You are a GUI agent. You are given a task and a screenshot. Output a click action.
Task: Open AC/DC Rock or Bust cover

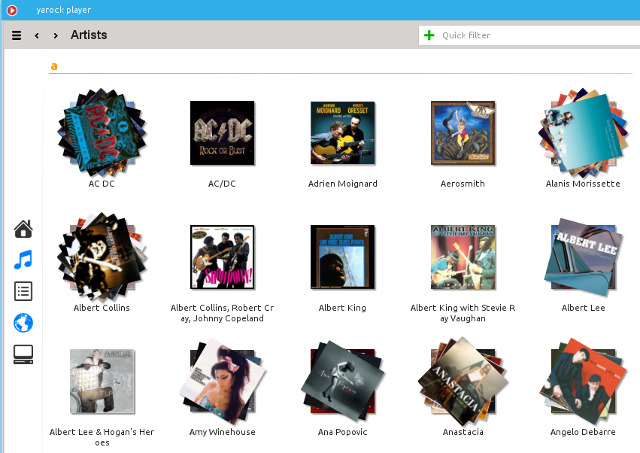pyautogui.click(x=222, y=133)
